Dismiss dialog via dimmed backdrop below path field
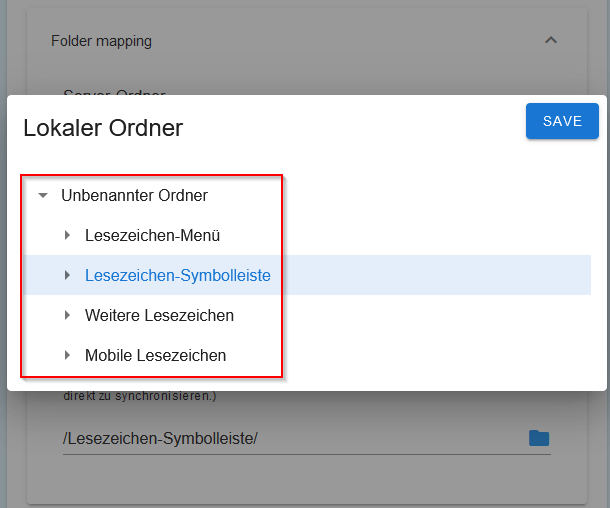The image size is (610, 508). [x=300, y=480]
